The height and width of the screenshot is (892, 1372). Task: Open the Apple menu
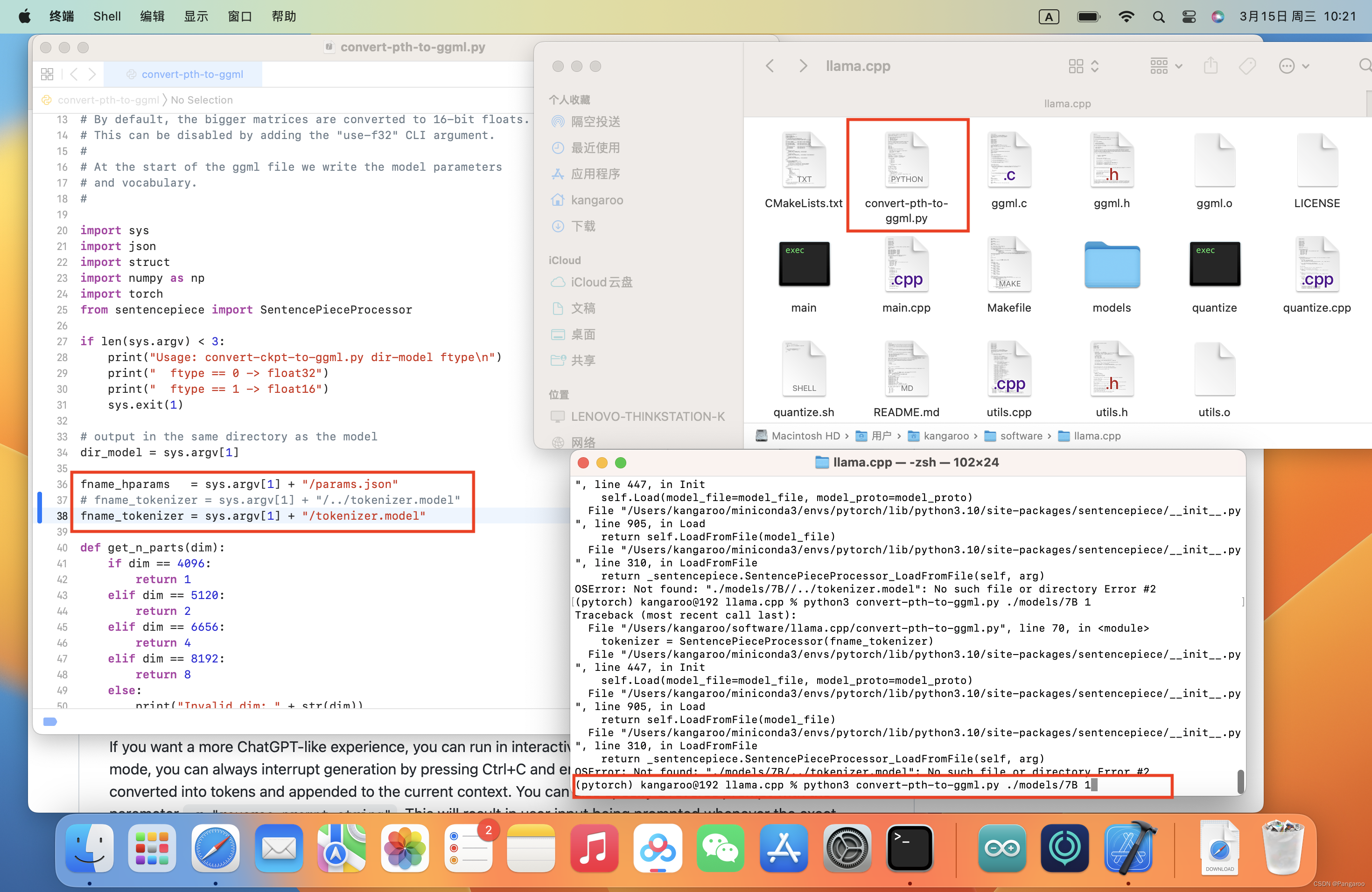coord(24,16)
